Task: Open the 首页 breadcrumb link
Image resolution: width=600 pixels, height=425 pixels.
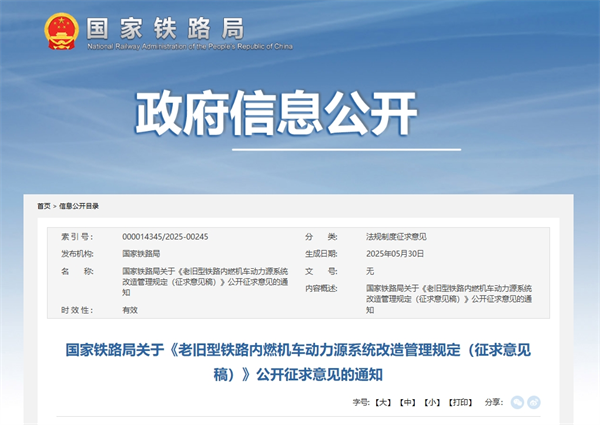Action: point(44,206)
